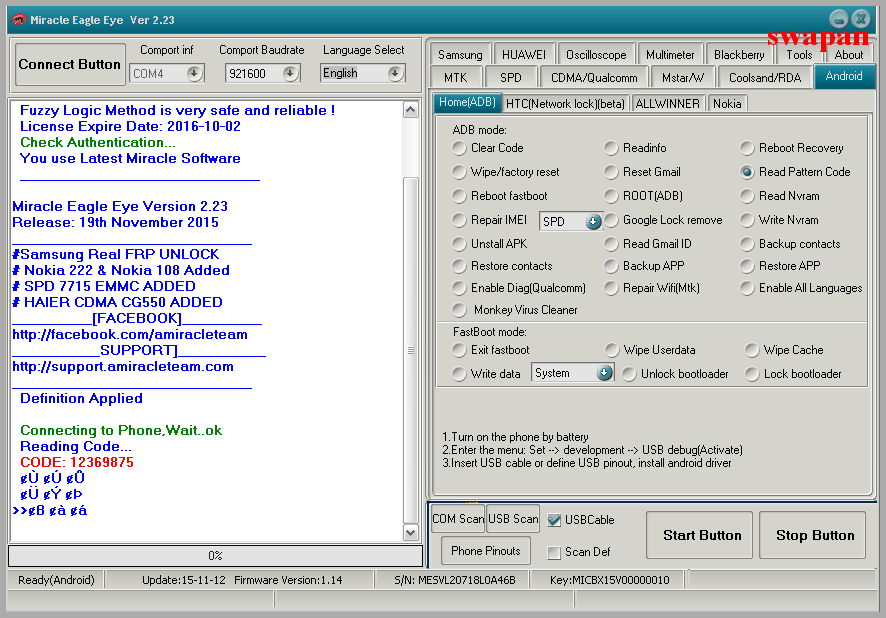This screenshot has height=618, width=886.
Task: Select Lock bootloader option
Action: pos(752,374)
